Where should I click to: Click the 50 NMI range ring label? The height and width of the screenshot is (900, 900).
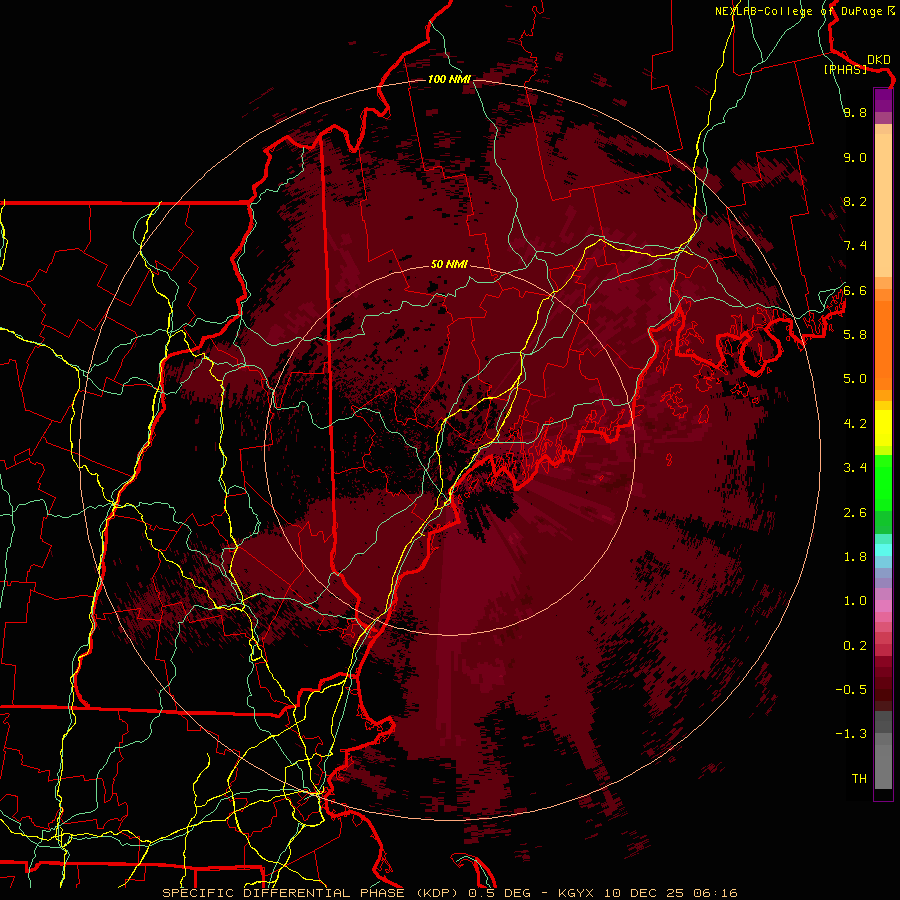pos(449,265)
